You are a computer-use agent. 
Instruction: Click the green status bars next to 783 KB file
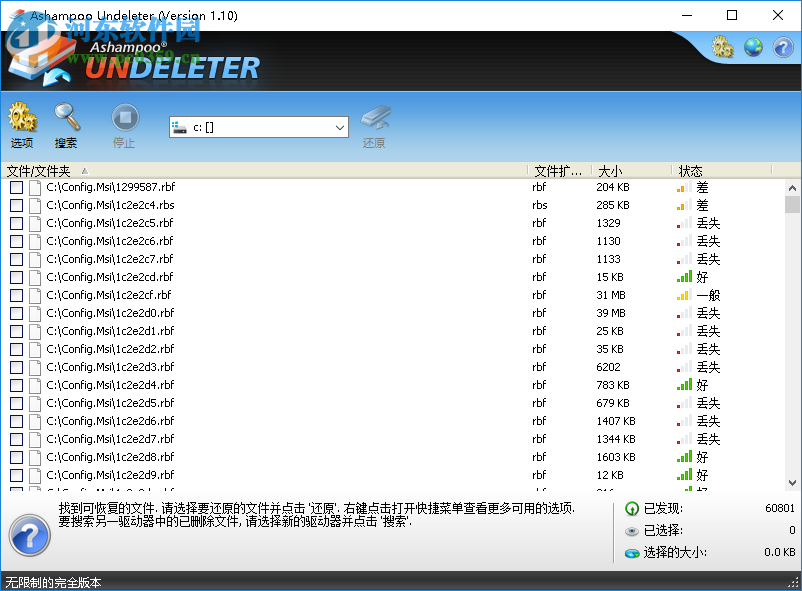pos(681,384)
